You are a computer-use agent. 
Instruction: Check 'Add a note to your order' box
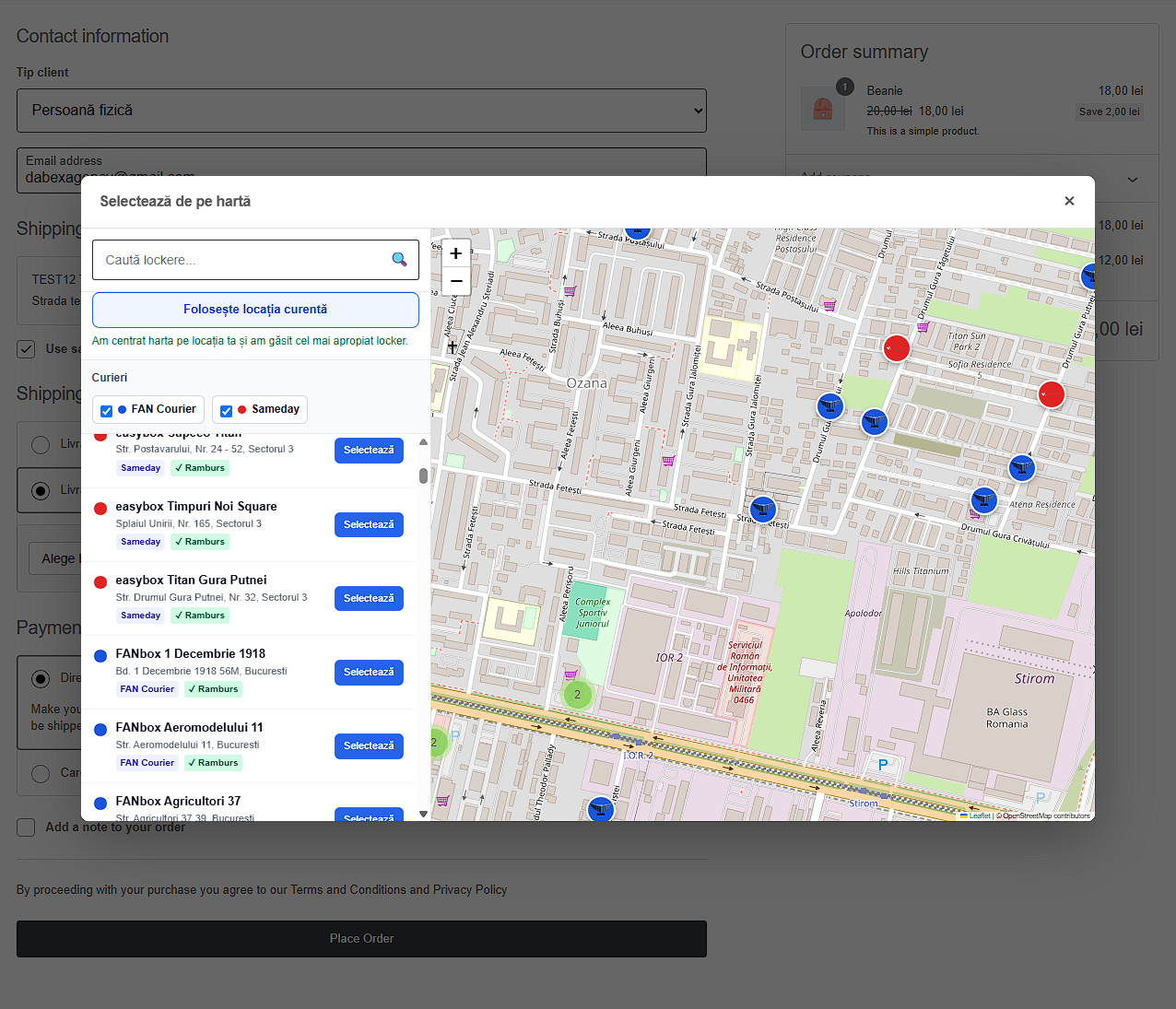26,827
